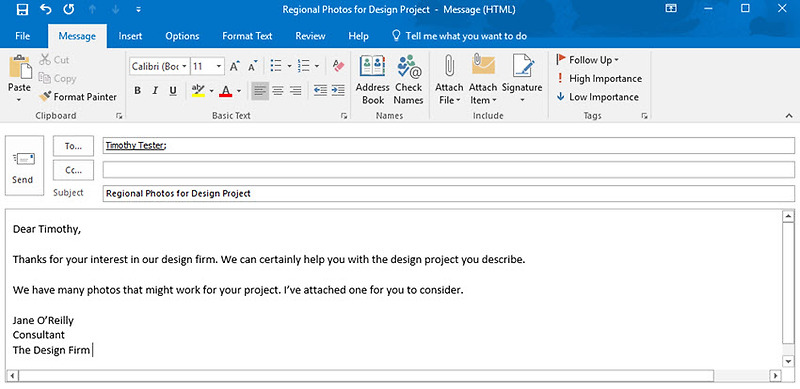The height and width of the screenshot is (389, 800).
Task: Click the Send button
Action: tap(23, 166)
